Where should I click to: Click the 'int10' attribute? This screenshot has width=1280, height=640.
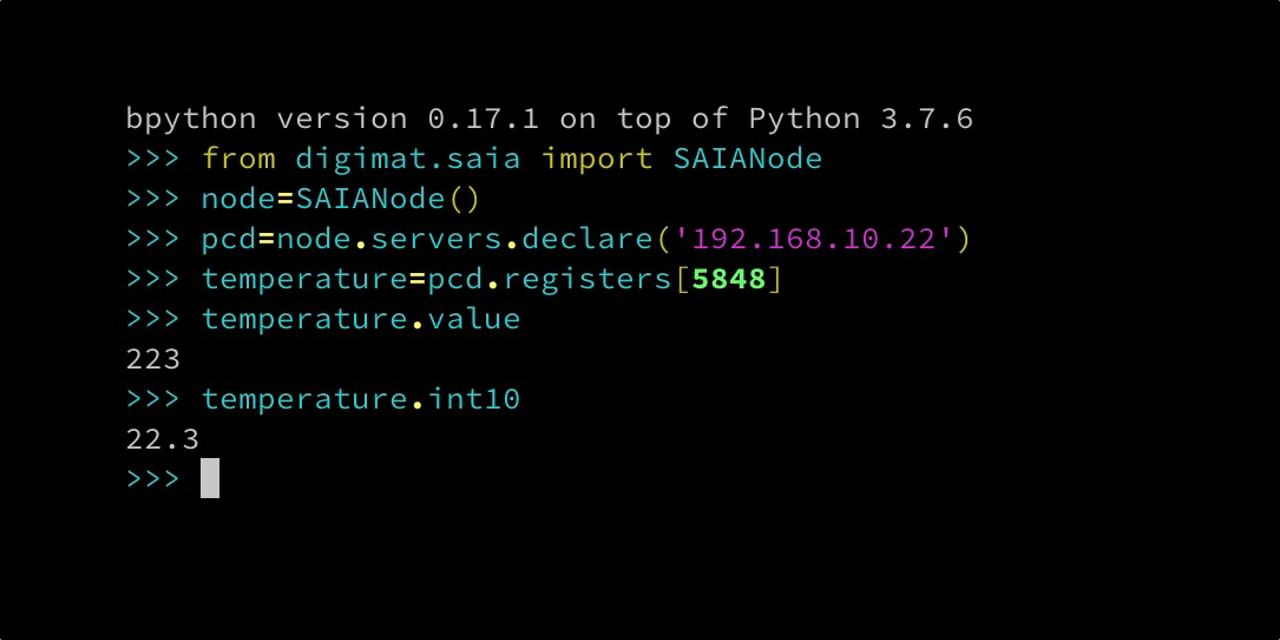click(474, 399)
